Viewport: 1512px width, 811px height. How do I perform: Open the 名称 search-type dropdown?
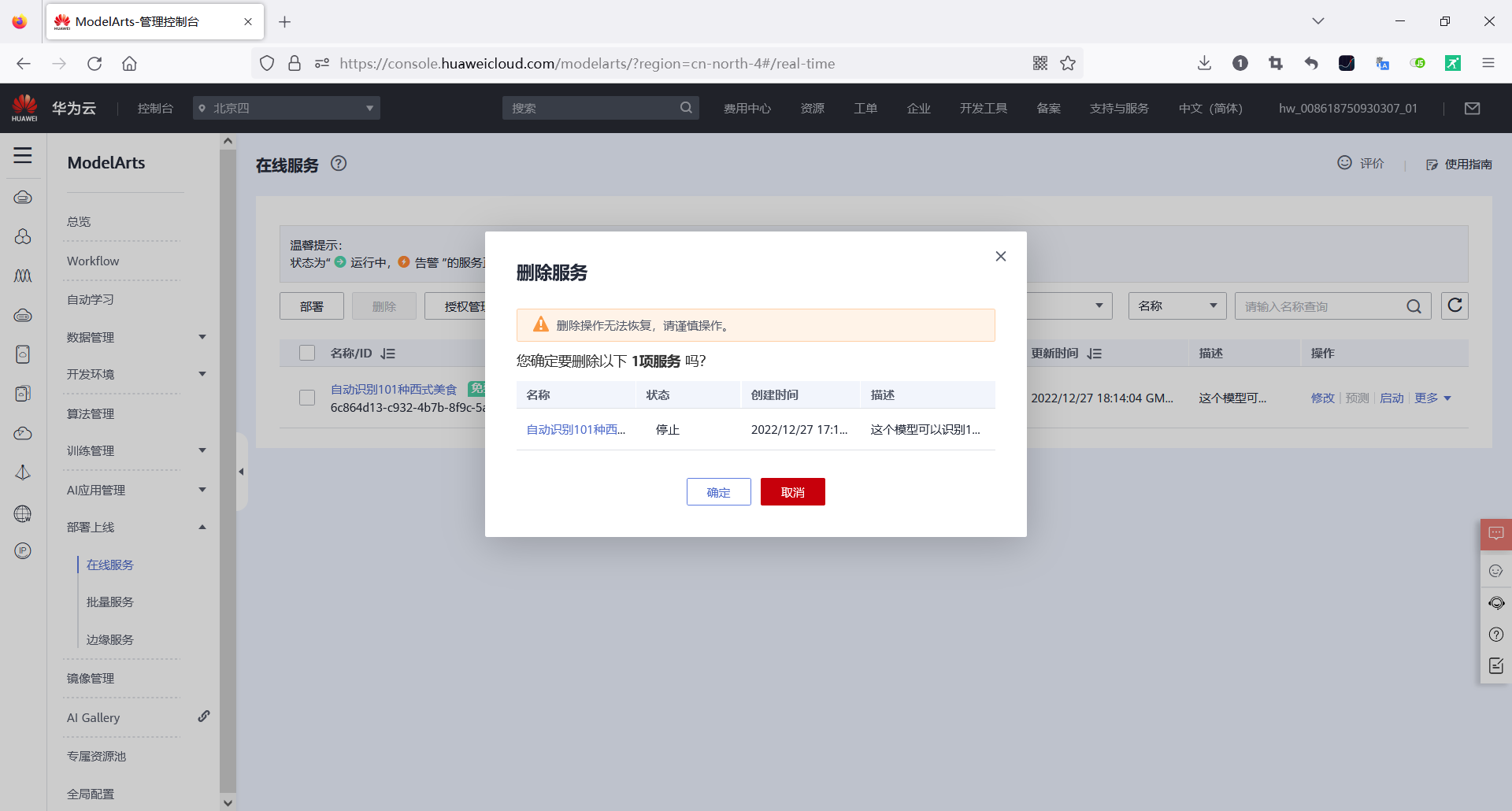point(1177,306)
